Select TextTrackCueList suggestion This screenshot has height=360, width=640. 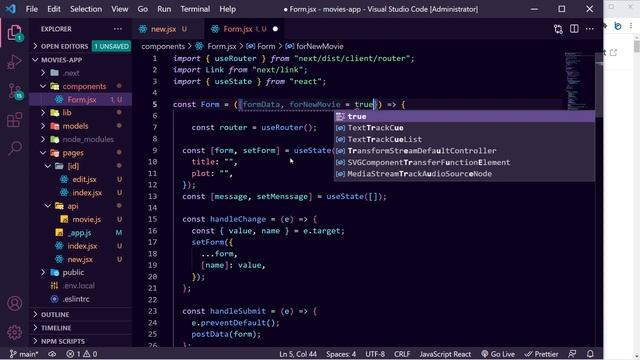pyautogui.click(x=464, y=139)
